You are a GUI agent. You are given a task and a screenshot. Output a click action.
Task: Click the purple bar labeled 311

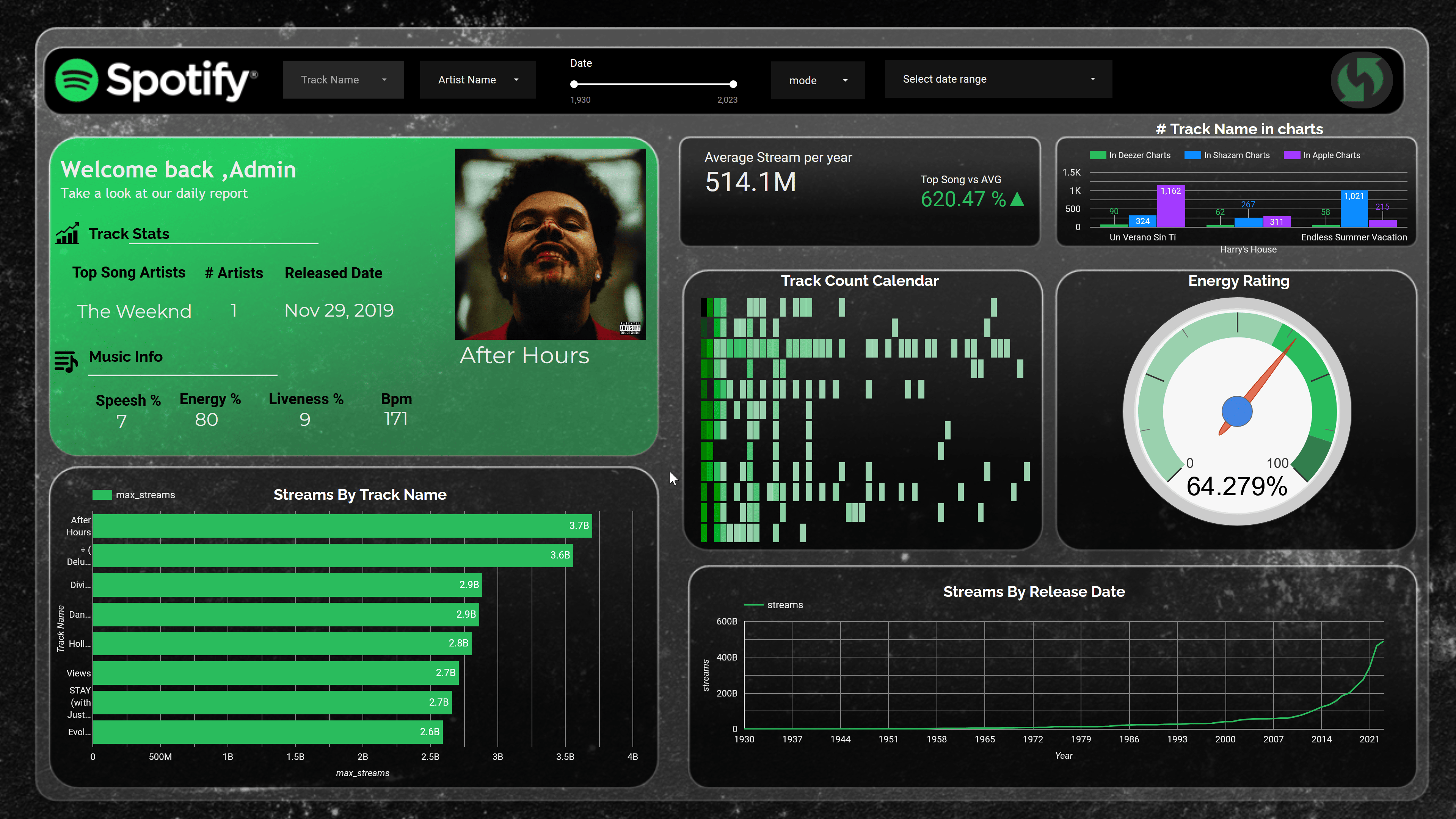(x=1276, y=221)
